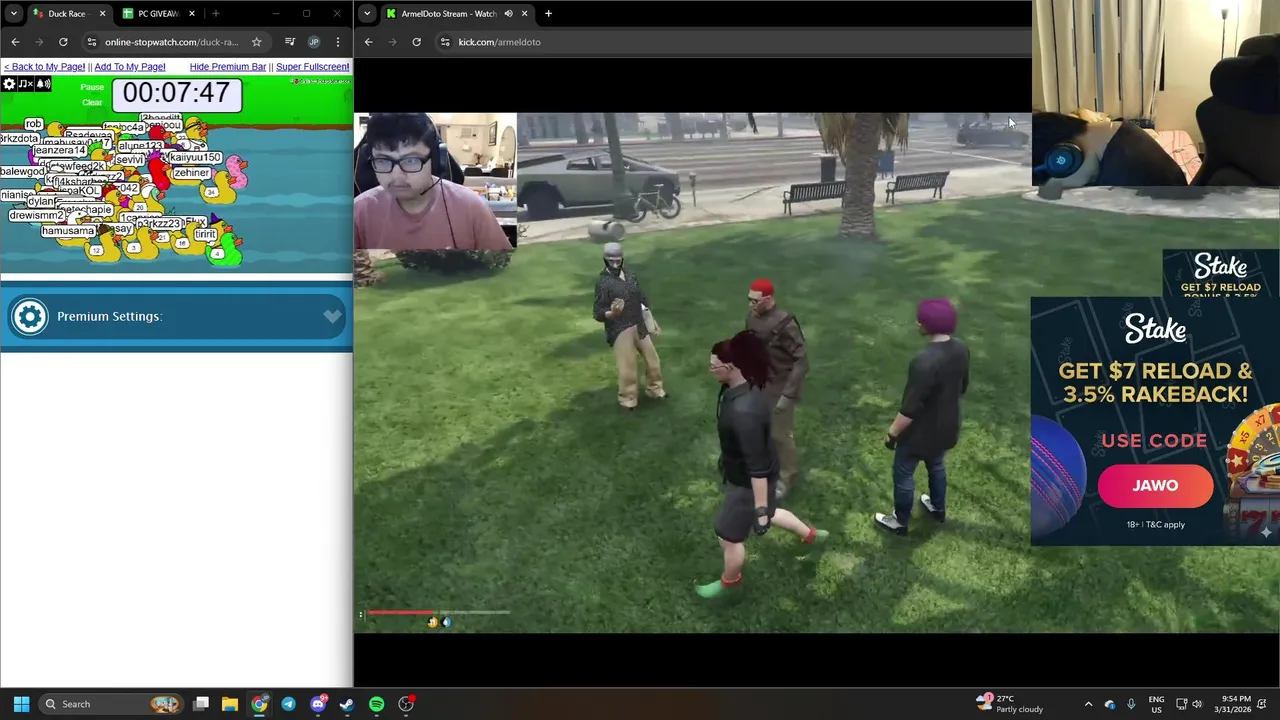The width and height of the screenshot is (1280, 720).
Task: Open tab search dropdown in the Kick window
Action: click(x=367, y=14)
